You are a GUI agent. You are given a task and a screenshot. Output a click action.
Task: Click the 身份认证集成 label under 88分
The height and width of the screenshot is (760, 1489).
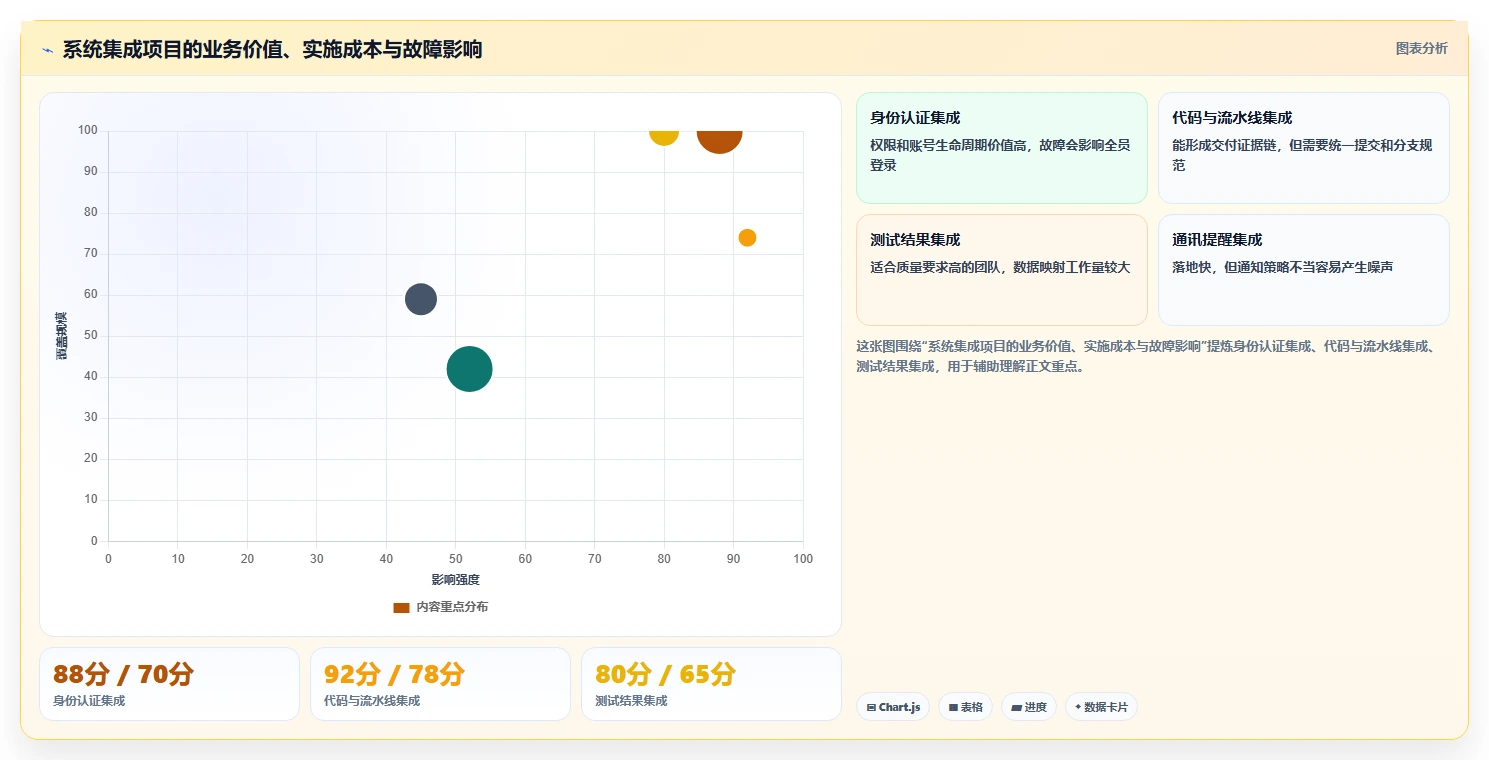(x=89, y=701)
